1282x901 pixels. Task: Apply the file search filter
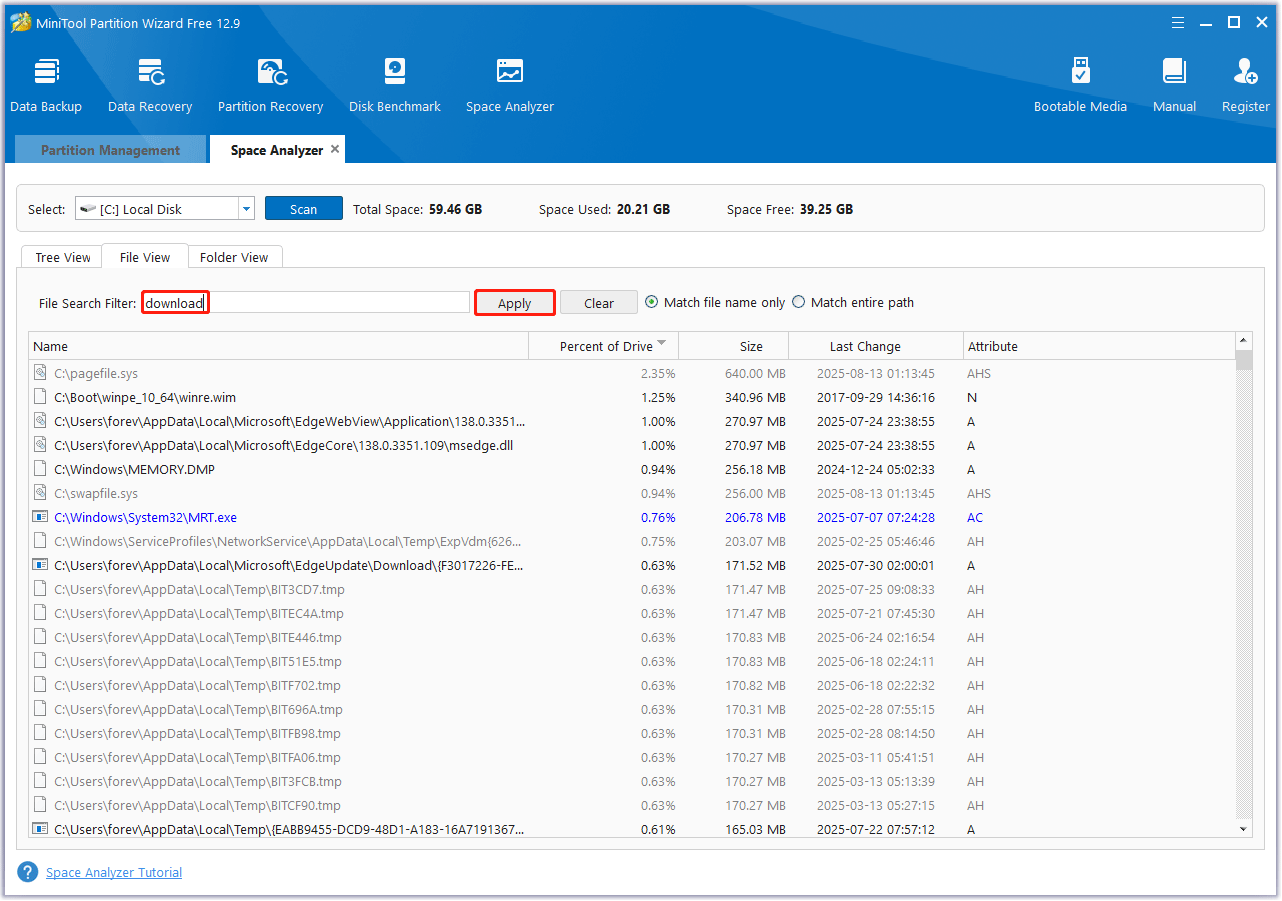click(514, 303)
